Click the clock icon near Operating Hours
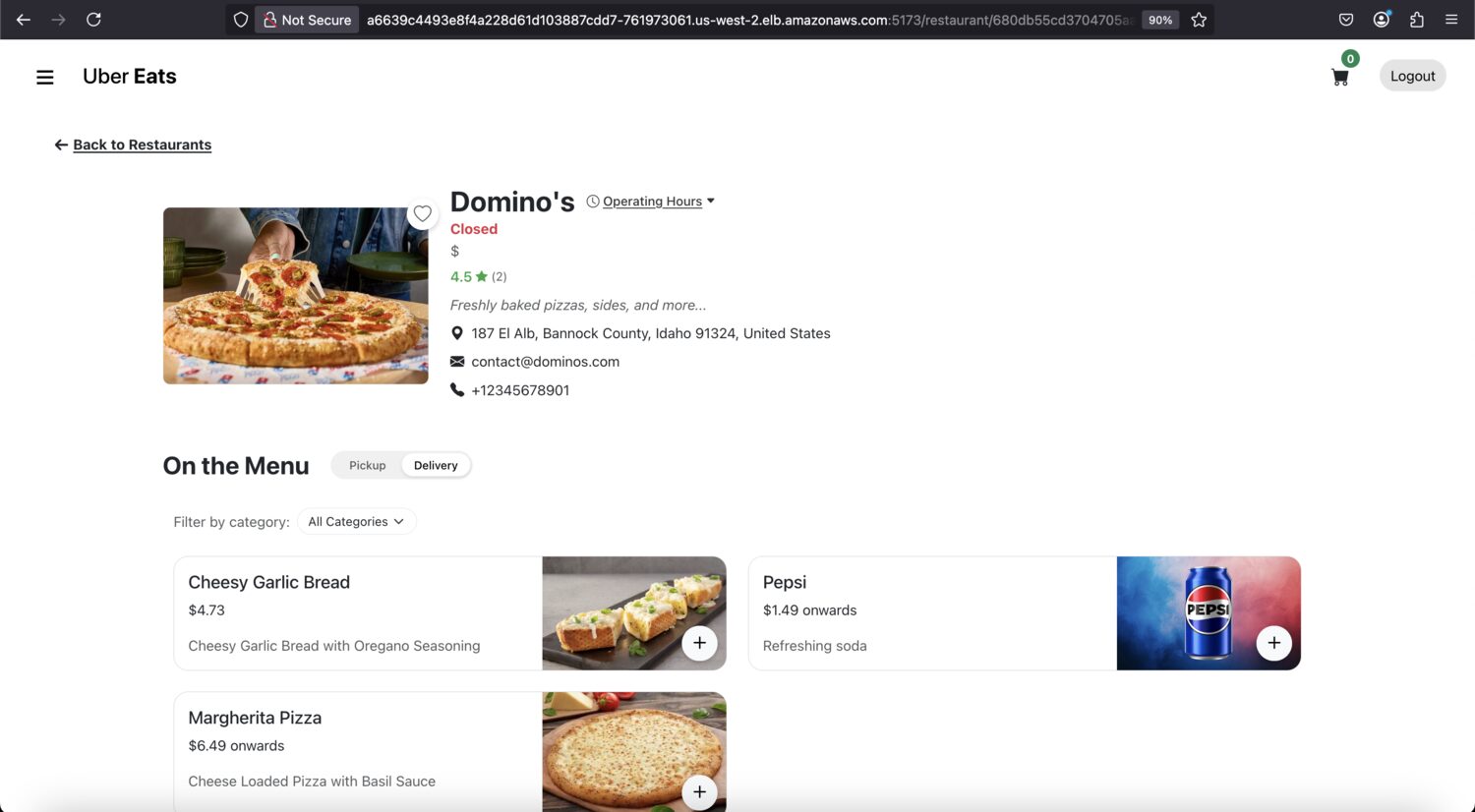This screenshot has width=1475, height=812. [593, 202]
